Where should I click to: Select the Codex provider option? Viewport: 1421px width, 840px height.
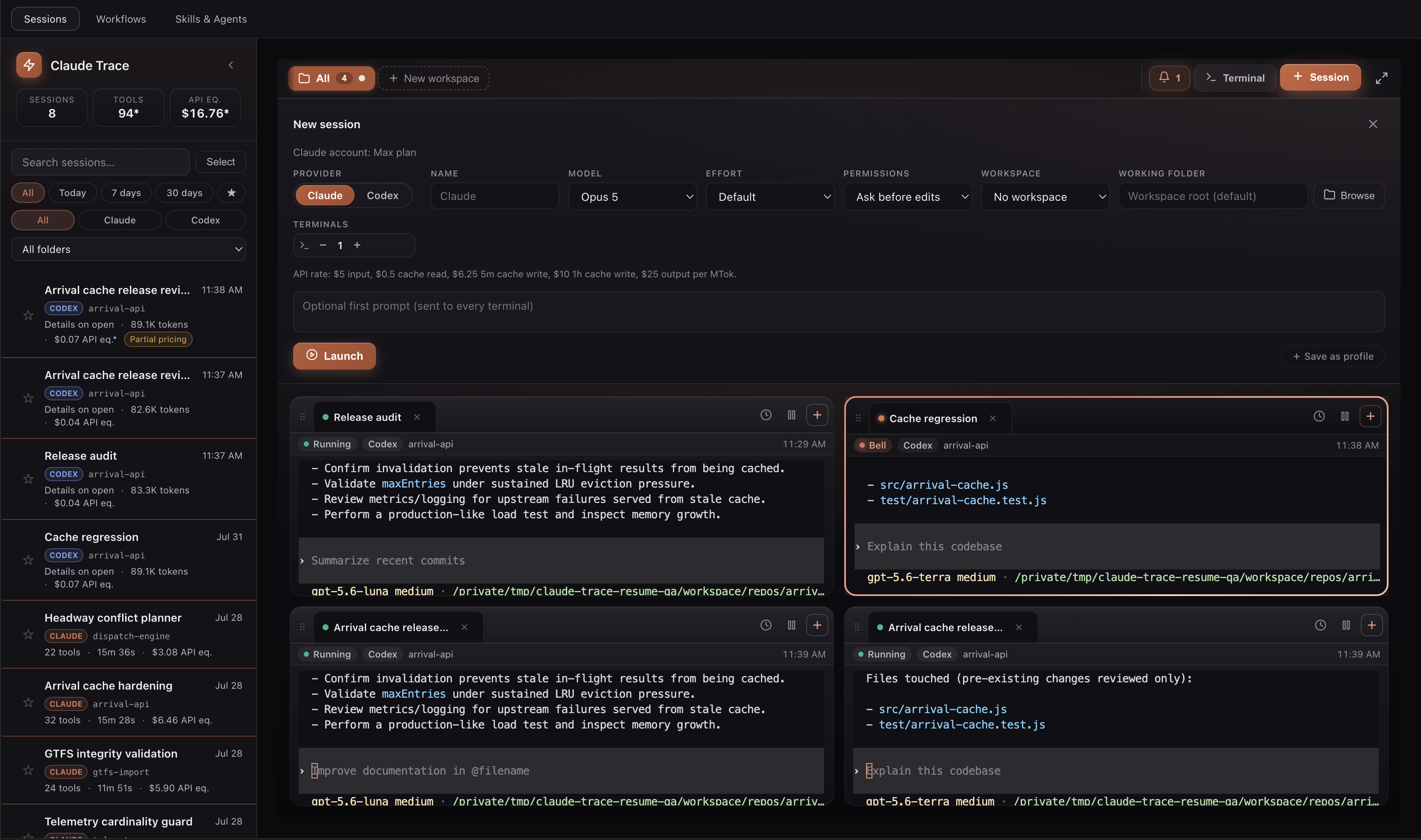tap(382, 195)
